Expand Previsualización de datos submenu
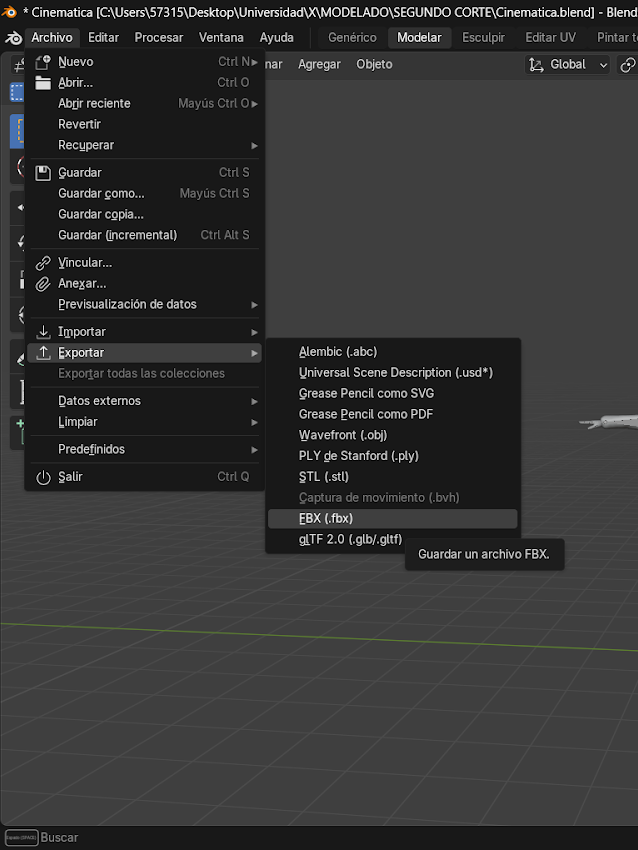 (x=145, y=304)
